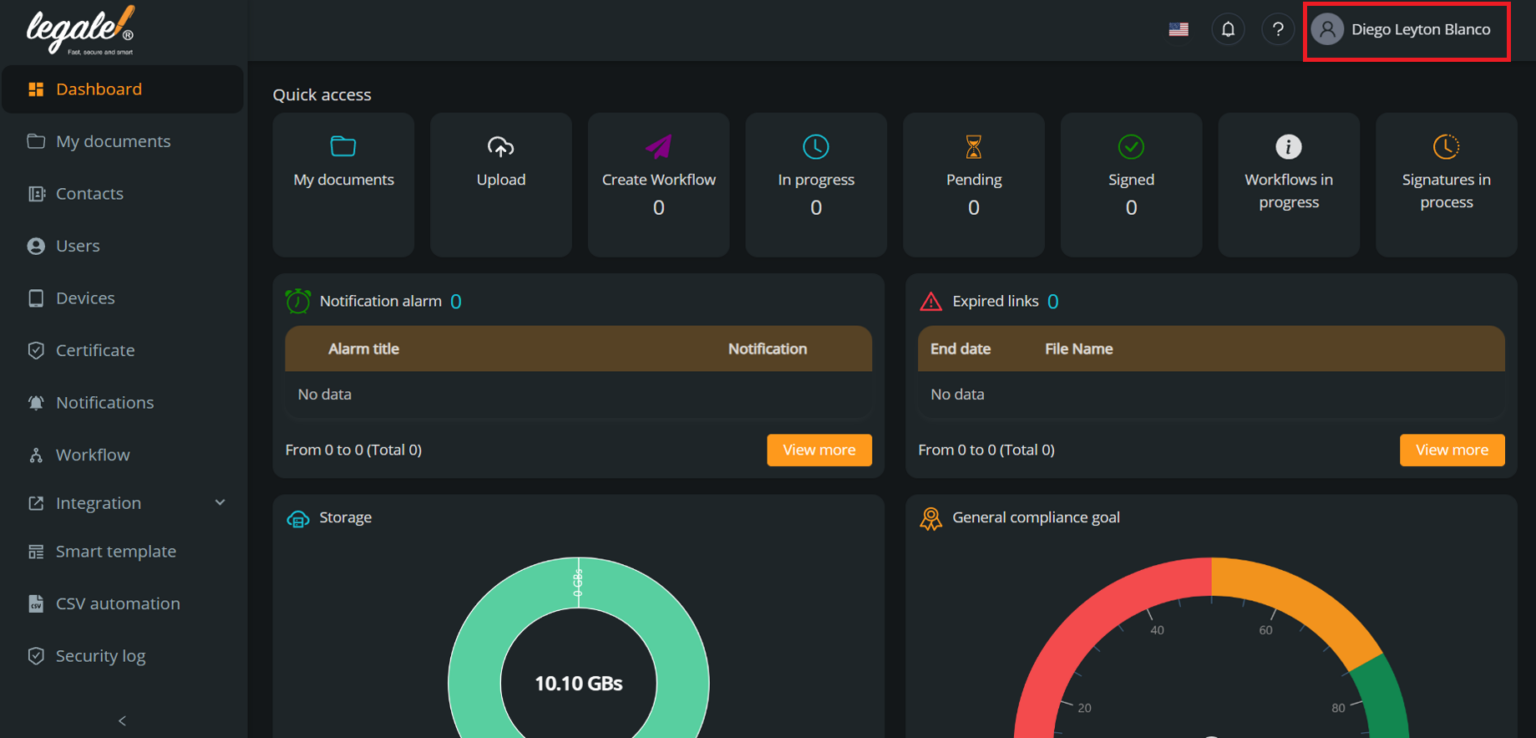1536x738 pixels.
Task: Click View more under Notification alarm
Action: [x=819, y=450]
